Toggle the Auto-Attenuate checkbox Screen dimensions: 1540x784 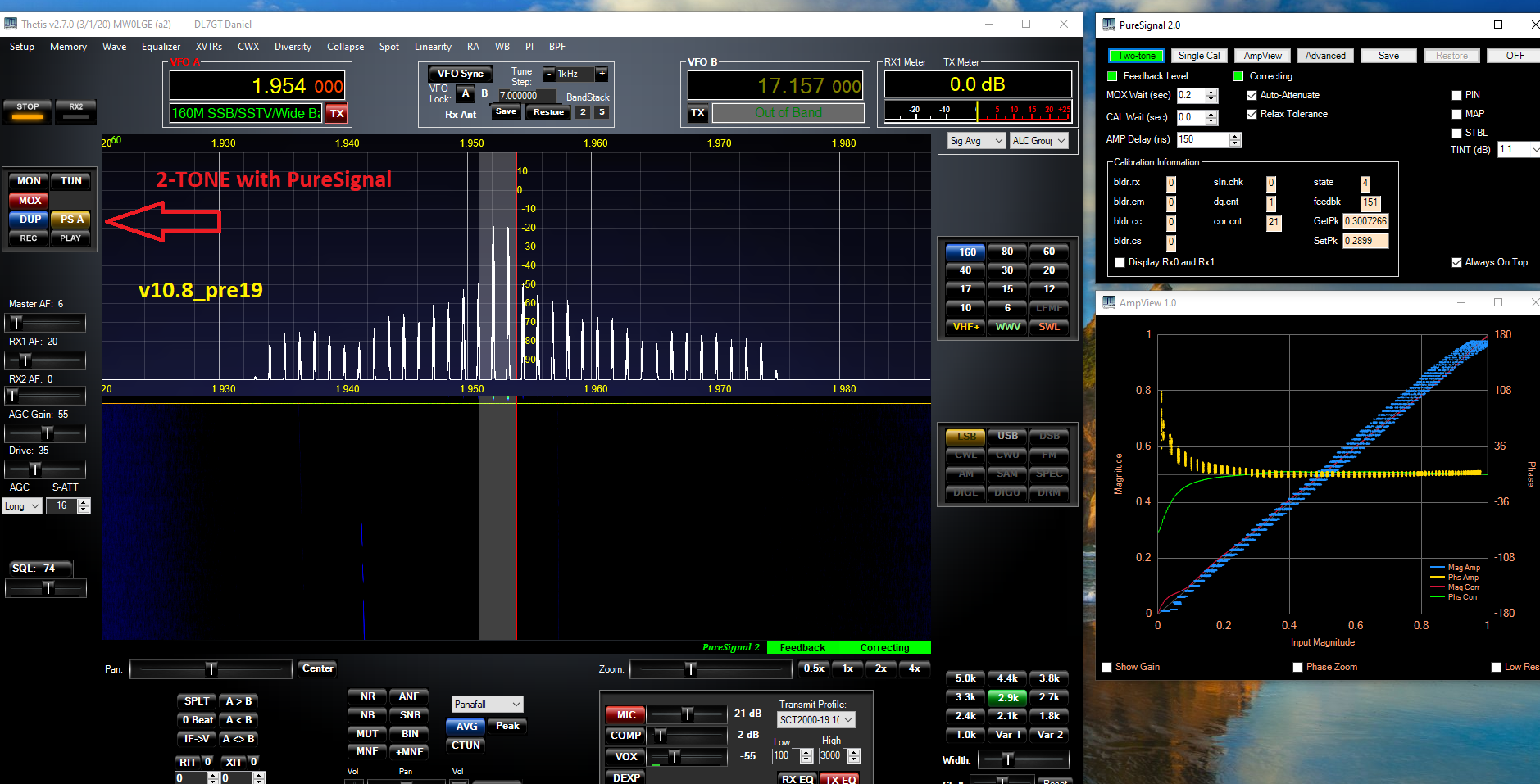click(1283, 95)
